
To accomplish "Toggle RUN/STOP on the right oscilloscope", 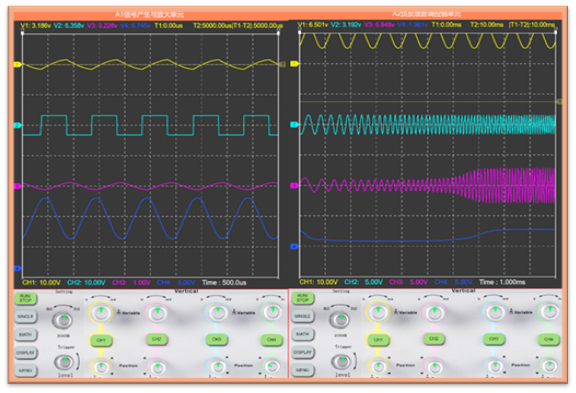I will [302, 298].
